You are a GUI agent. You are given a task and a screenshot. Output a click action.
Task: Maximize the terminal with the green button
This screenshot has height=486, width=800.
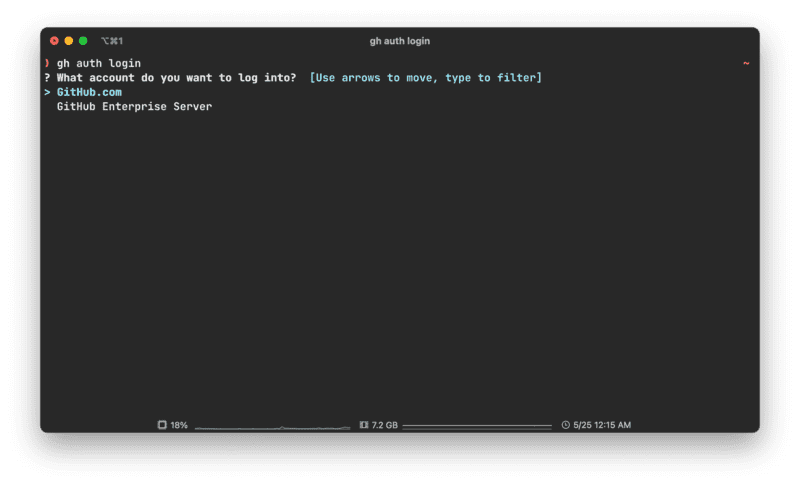[83, 41]
